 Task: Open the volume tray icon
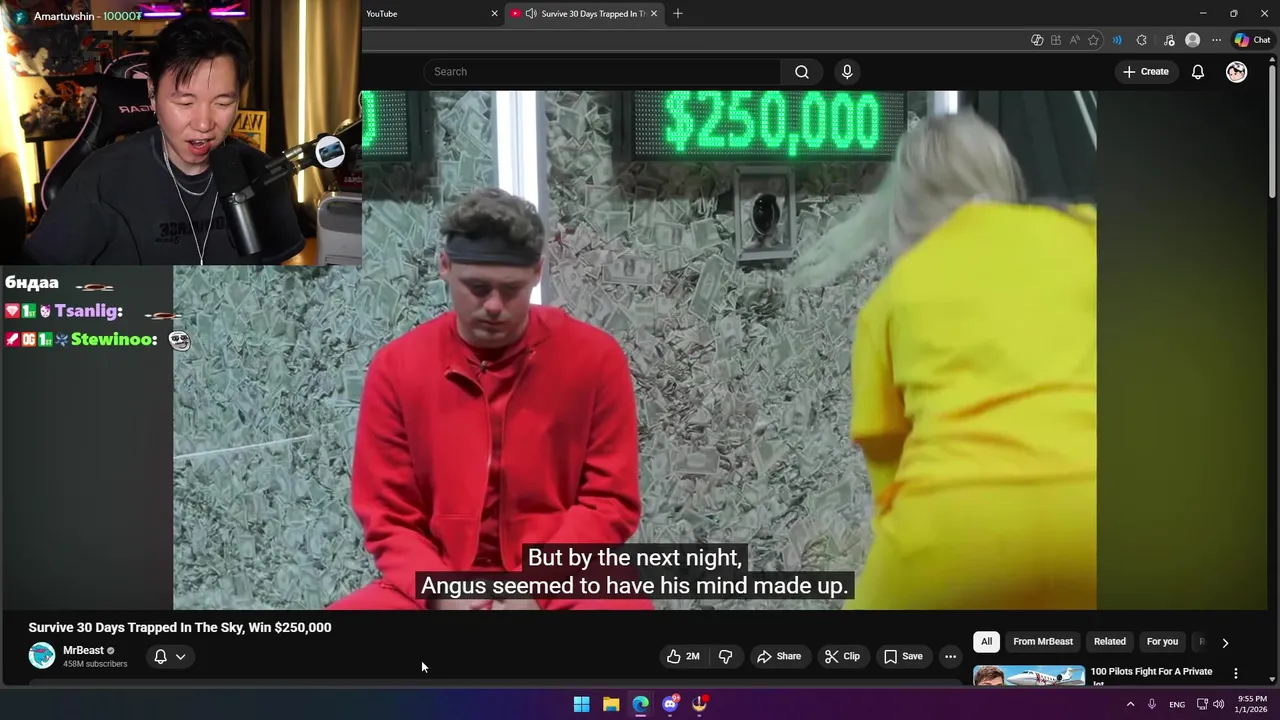(x=1218, y=704)
